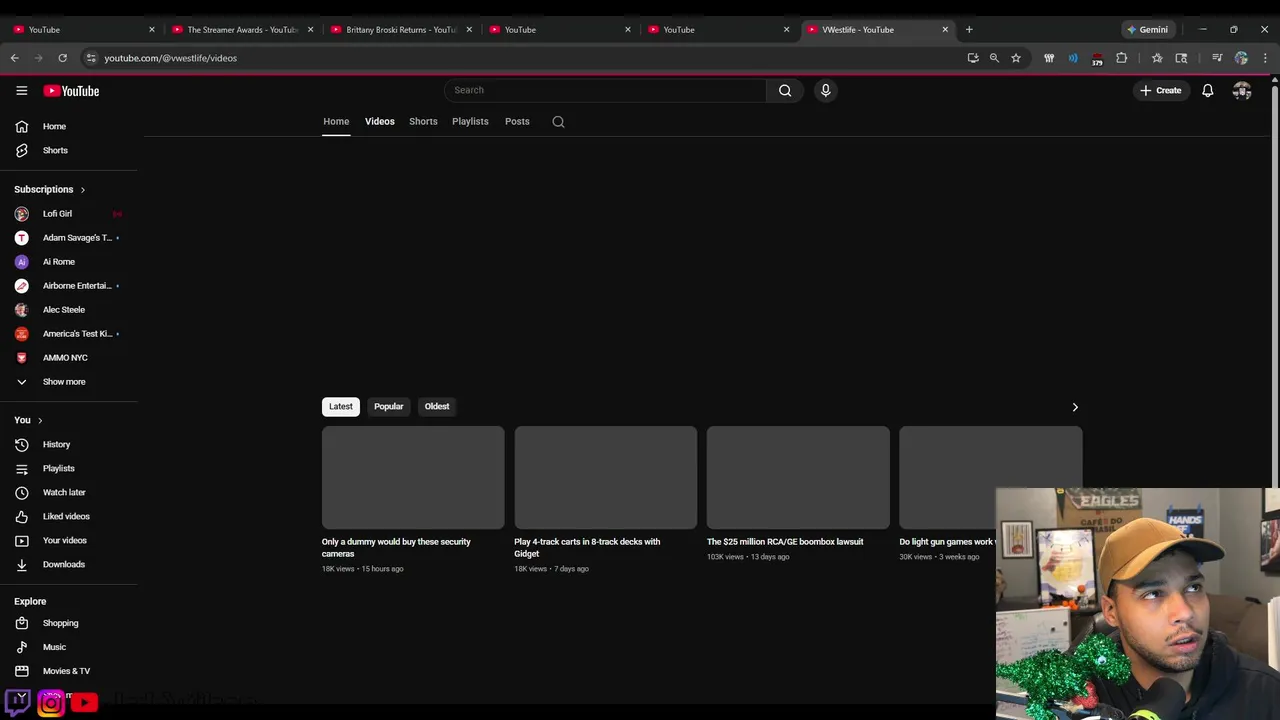This screenshot has width=1280, height=720.
Task: Open Gemini in Chrome
Action: click(x=1147, y=29)
